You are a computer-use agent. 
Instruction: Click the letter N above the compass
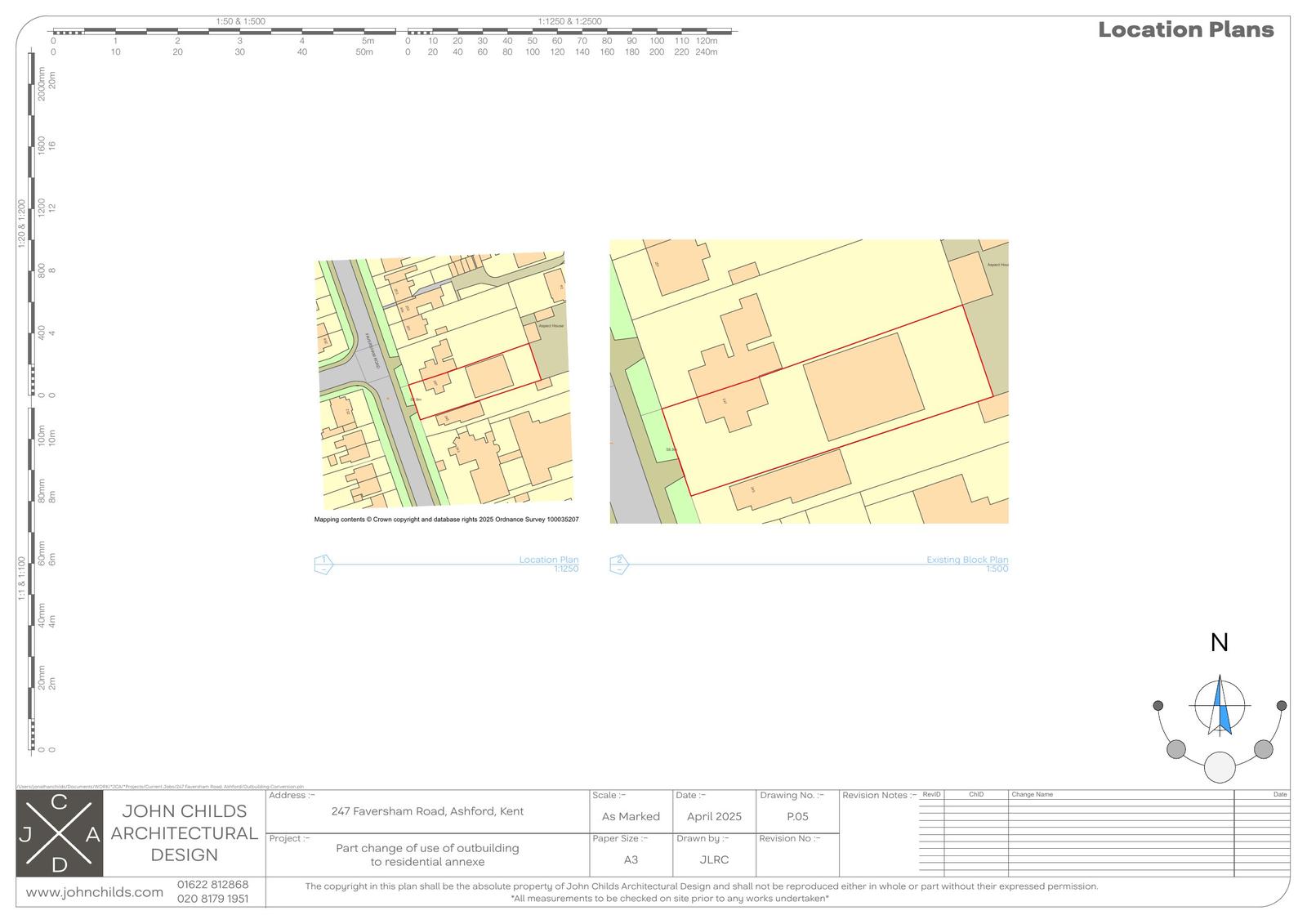[1219, 643]
